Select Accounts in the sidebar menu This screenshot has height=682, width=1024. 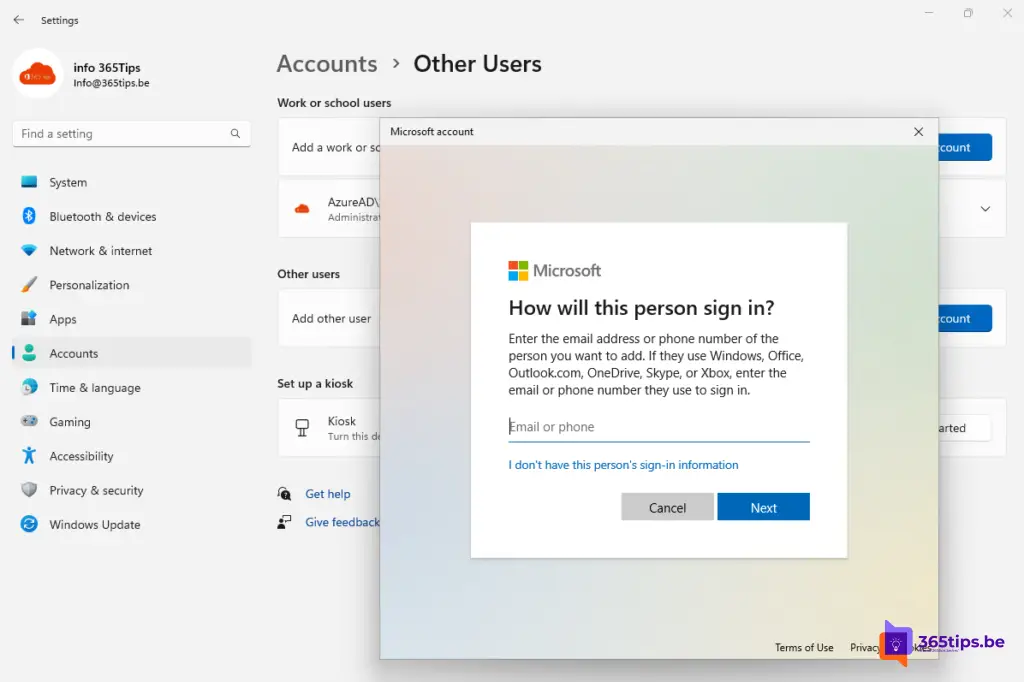(x=74, y=354)
